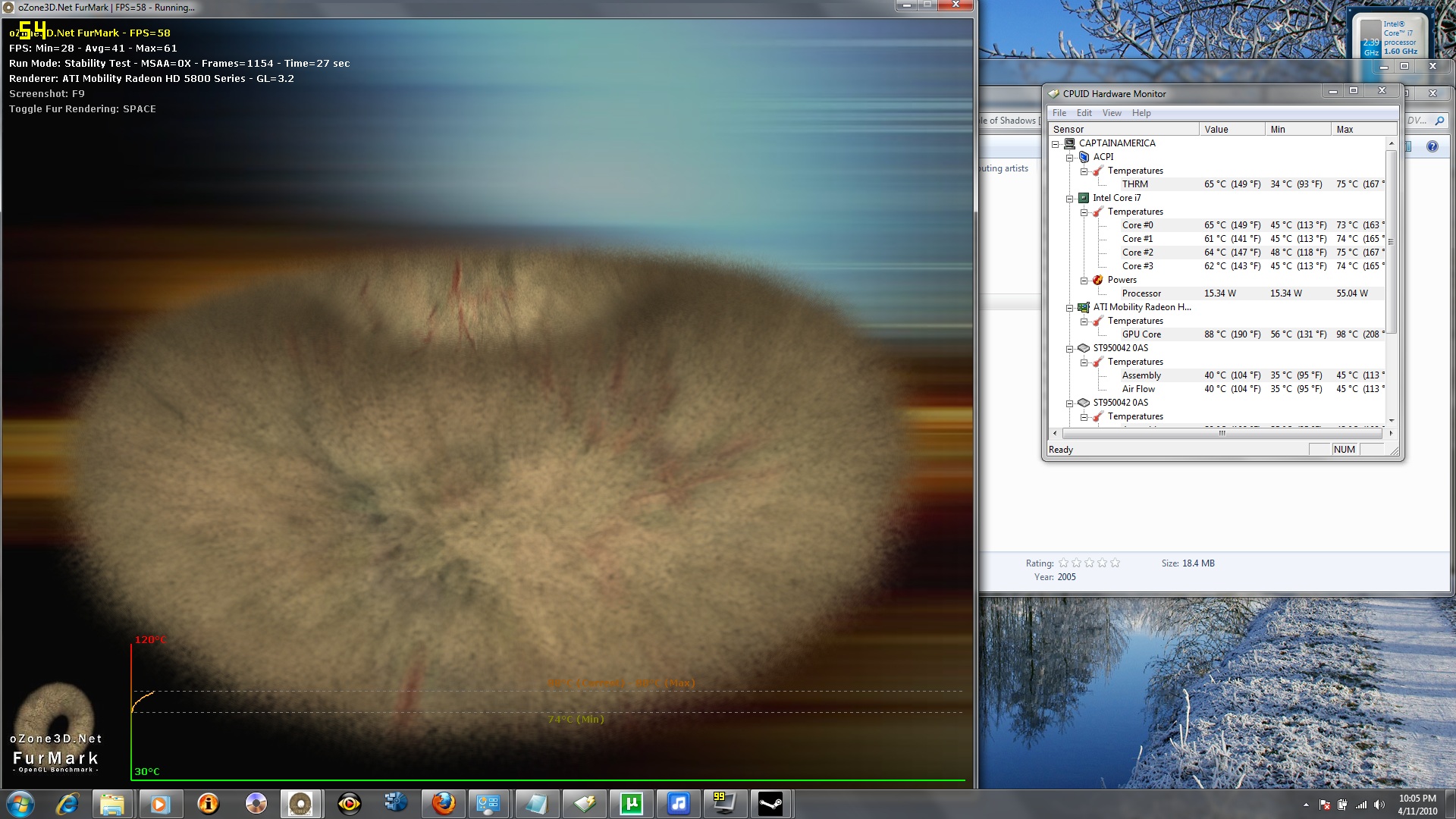Click the power plug tray icon

coord(1343,805)
